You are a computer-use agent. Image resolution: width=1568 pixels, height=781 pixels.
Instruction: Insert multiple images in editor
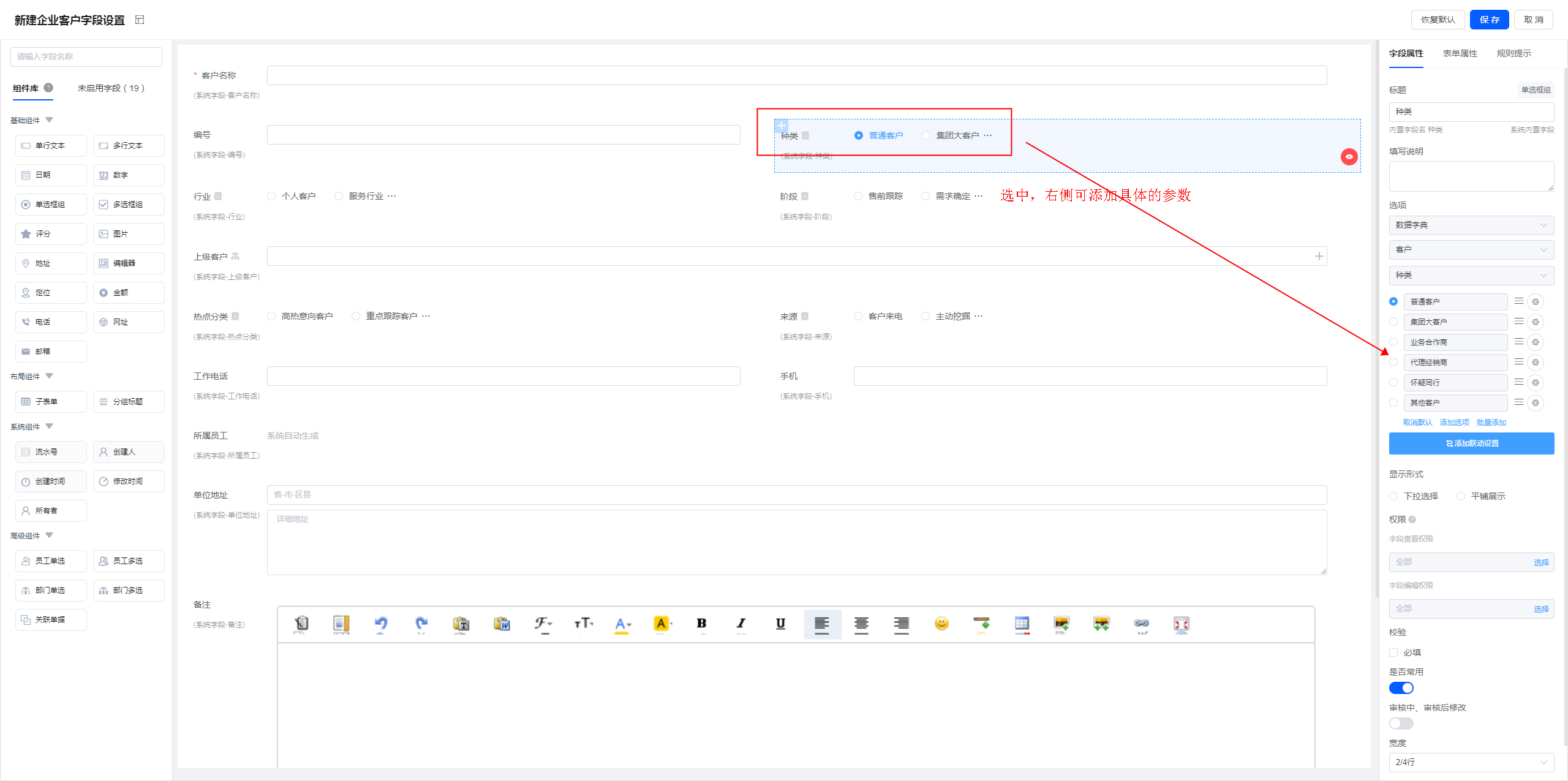(1101, 624)
